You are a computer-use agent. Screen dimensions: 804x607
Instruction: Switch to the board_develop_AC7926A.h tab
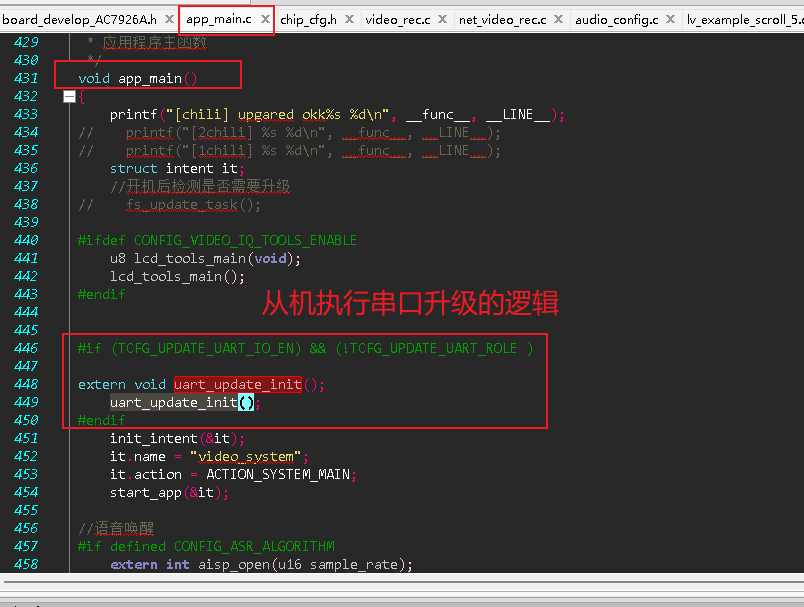coord(79,19)
